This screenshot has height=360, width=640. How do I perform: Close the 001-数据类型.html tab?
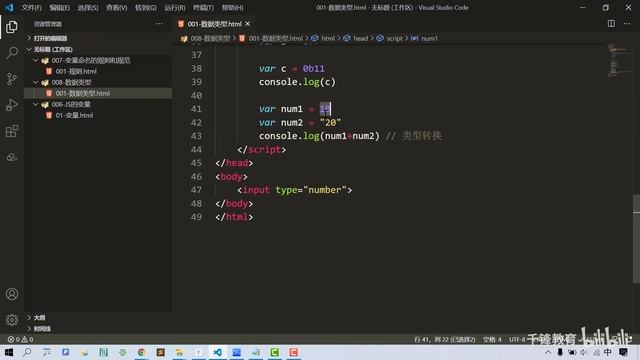coord(248,24)
